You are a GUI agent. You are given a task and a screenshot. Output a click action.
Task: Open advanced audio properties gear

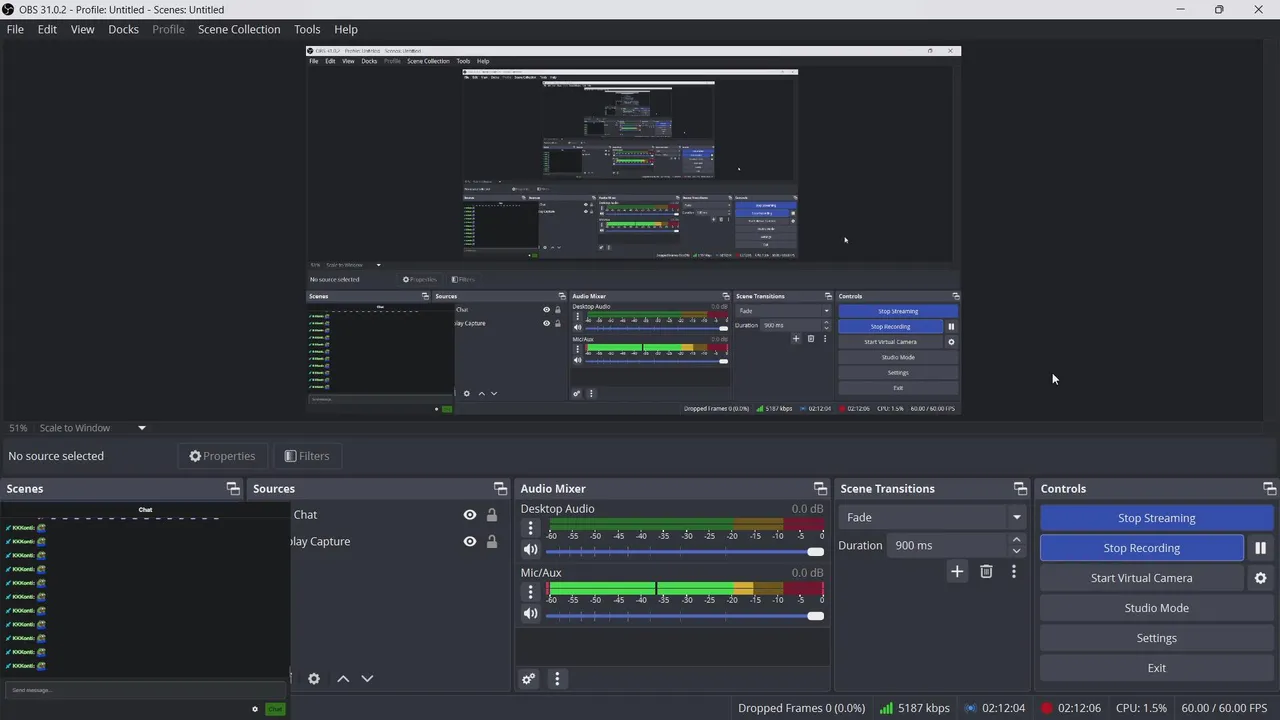[529, 679]
